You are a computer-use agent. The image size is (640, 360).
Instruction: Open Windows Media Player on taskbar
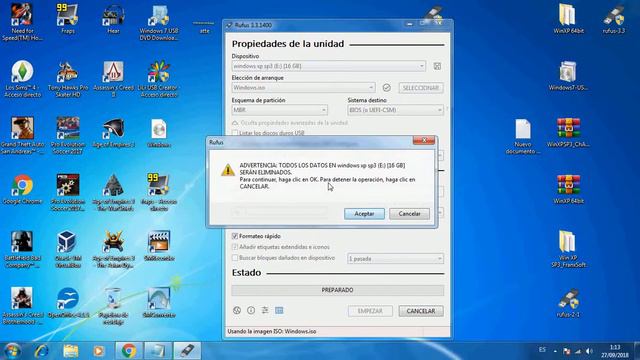pyautogui.click(x=98, y=351)
